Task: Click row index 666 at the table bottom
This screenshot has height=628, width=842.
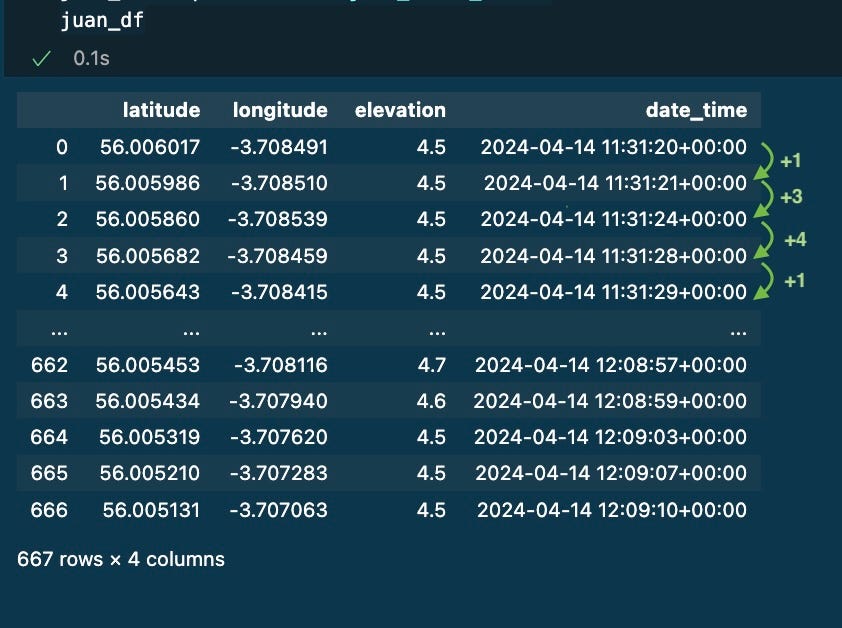Action: click(49, 510)
